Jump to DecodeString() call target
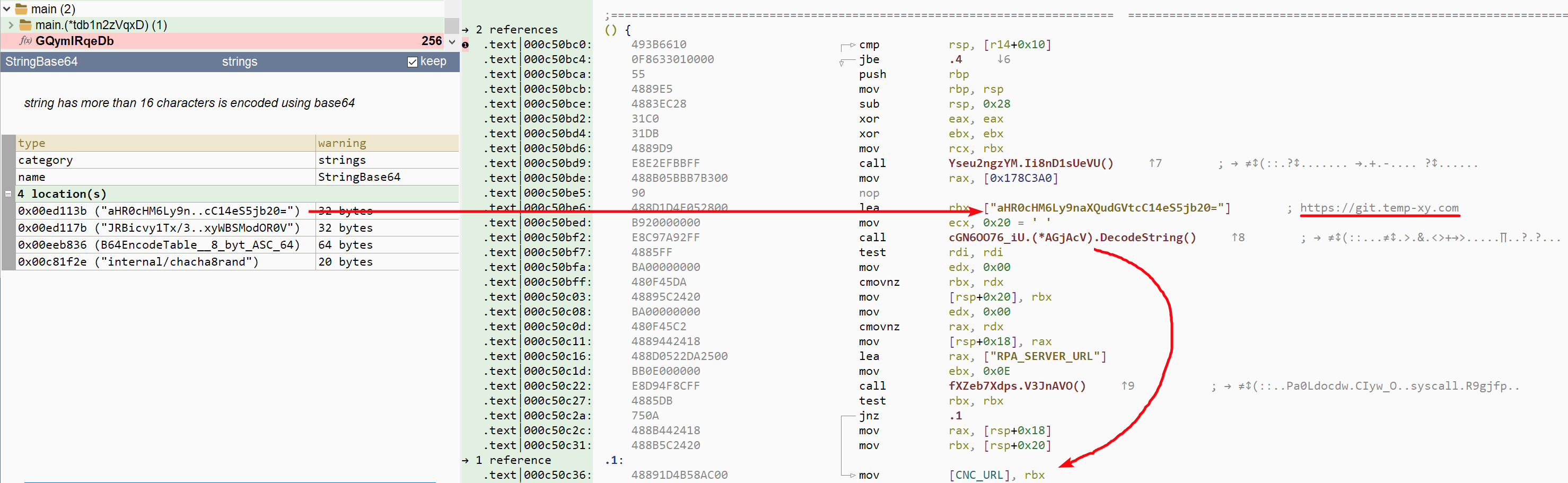 click(1072, 237)
